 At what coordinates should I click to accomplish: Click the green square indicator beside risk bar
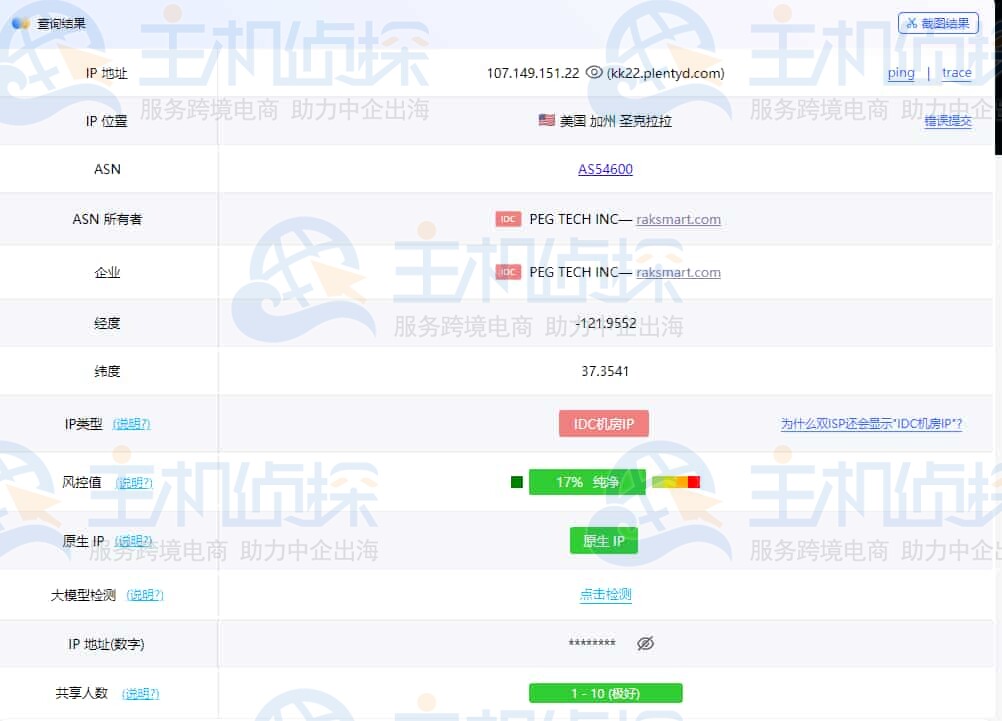516,481
